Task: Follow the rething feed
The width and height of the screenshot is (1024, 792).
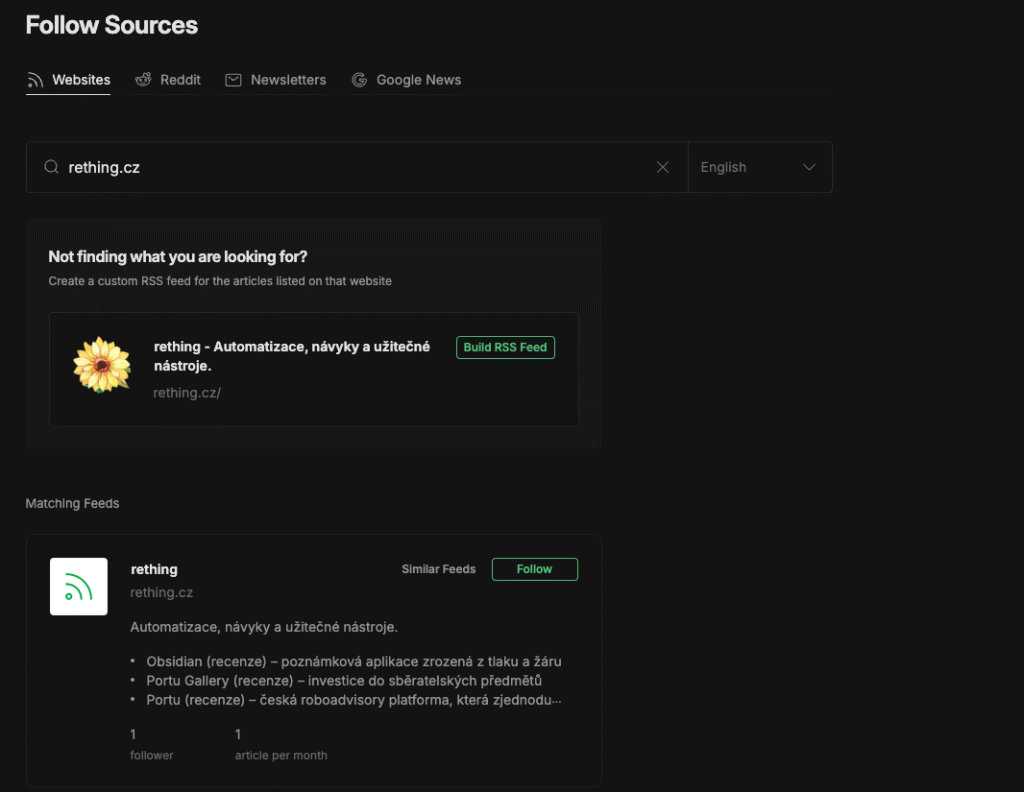Action: pyautogui.click(x=535, y=569)
